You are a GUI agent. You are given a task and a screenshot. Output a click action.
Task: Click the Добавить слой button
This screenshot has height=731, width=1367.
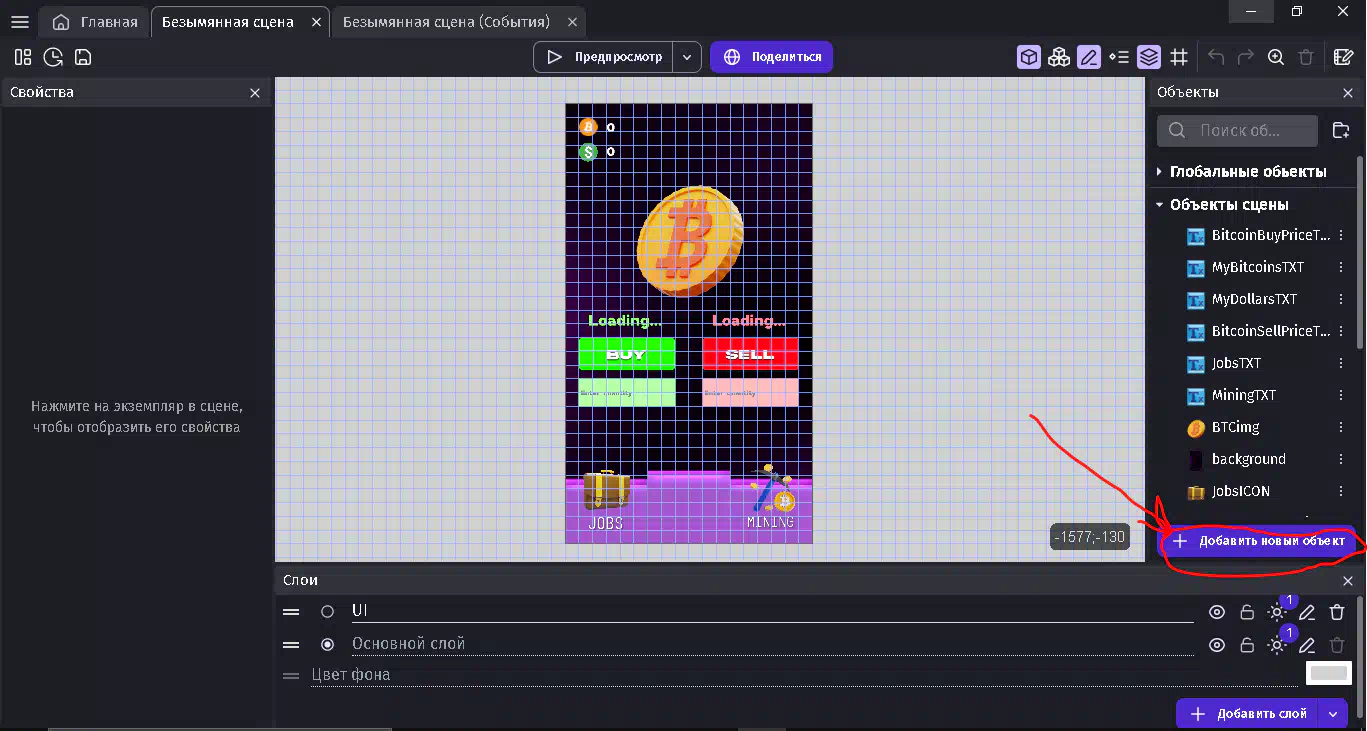click(1249, 714)
